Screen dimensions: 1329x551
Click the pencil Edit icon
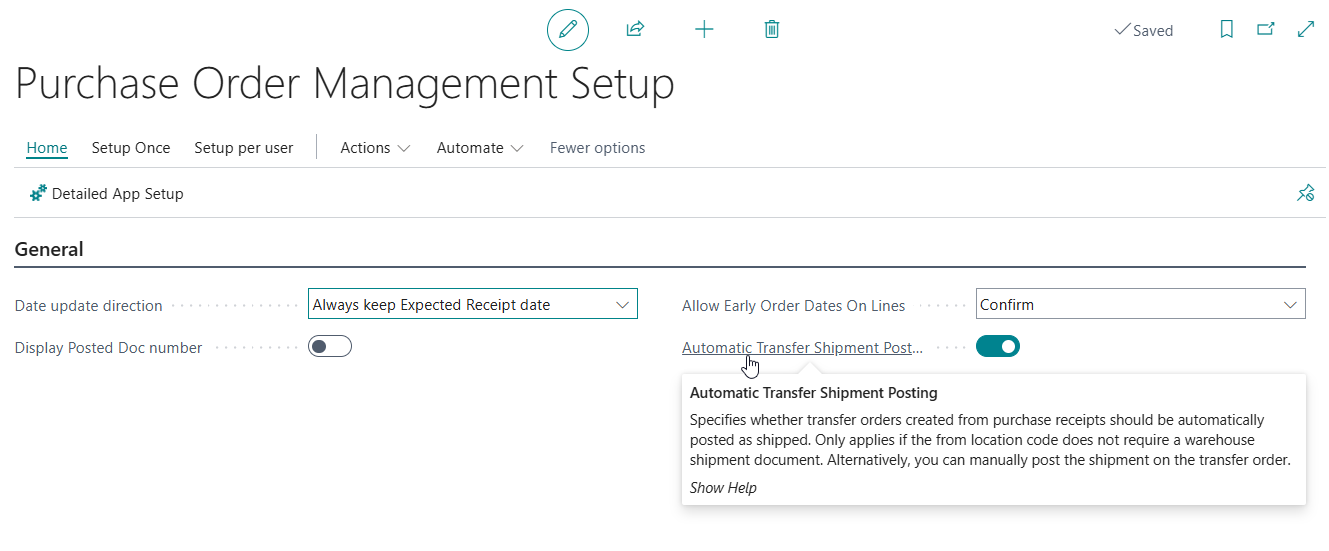[568, 30]
